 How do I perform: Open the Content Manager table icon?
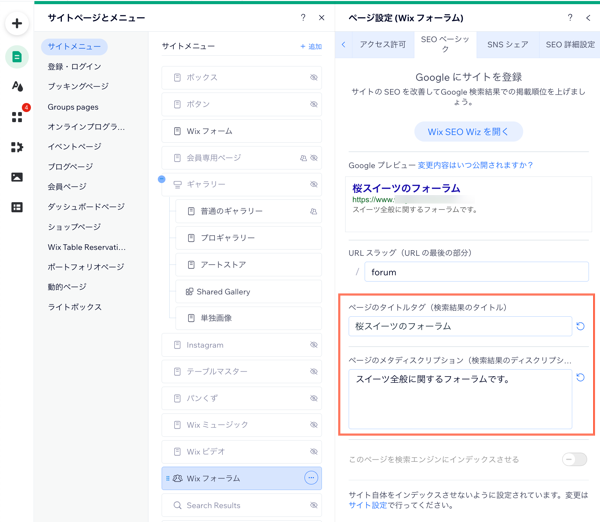17,207
